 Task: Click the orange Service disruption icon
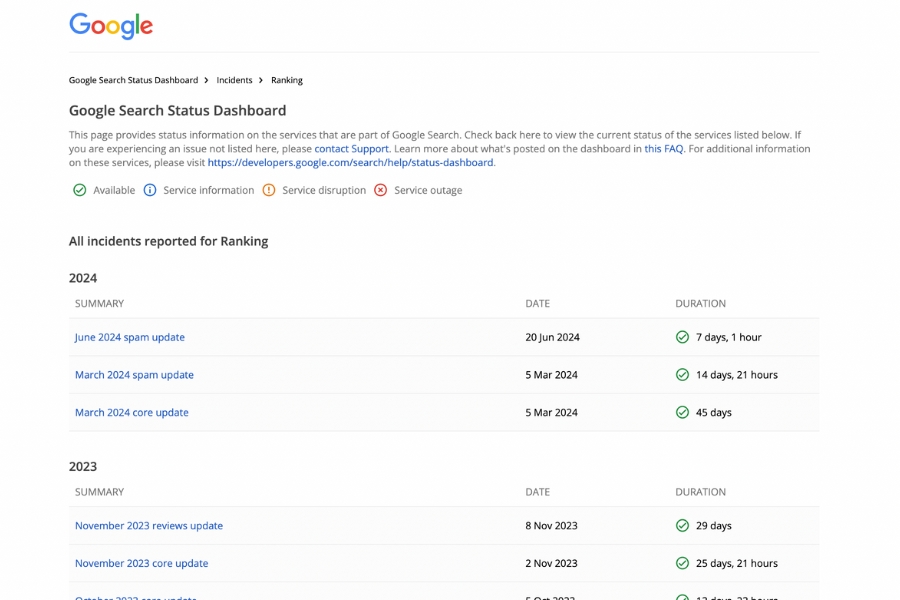(x=267, y=190)
